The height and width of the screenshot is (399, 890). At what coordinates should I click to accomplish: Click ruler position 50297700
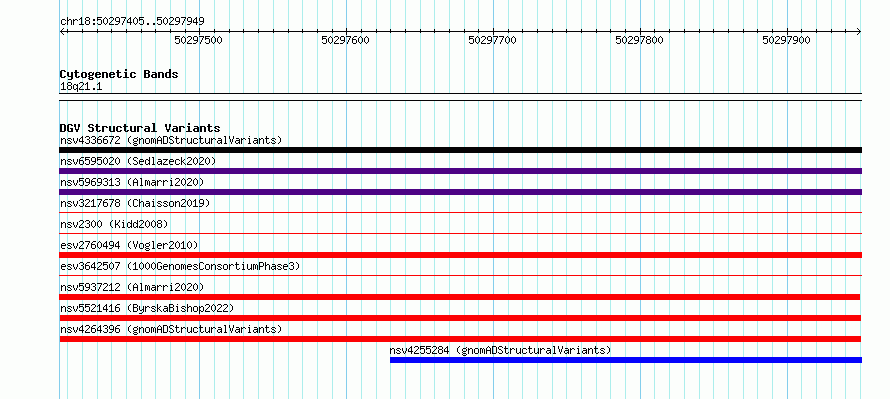[493, 40]
